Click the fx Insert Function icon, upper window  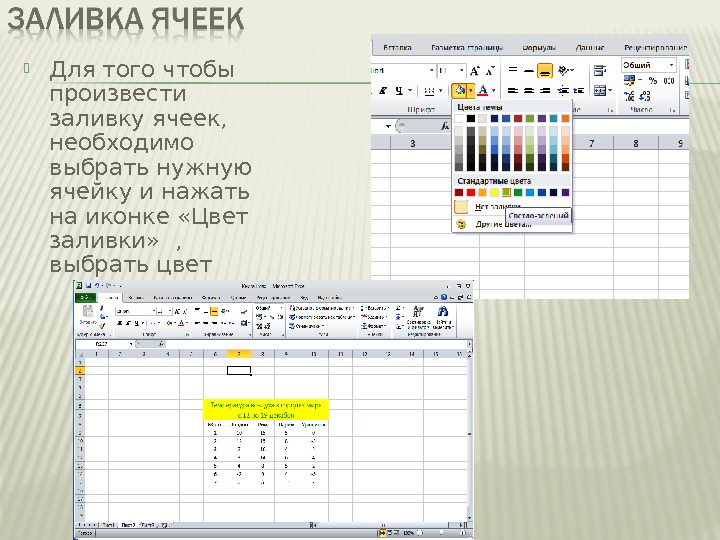(x=444, y=125)
